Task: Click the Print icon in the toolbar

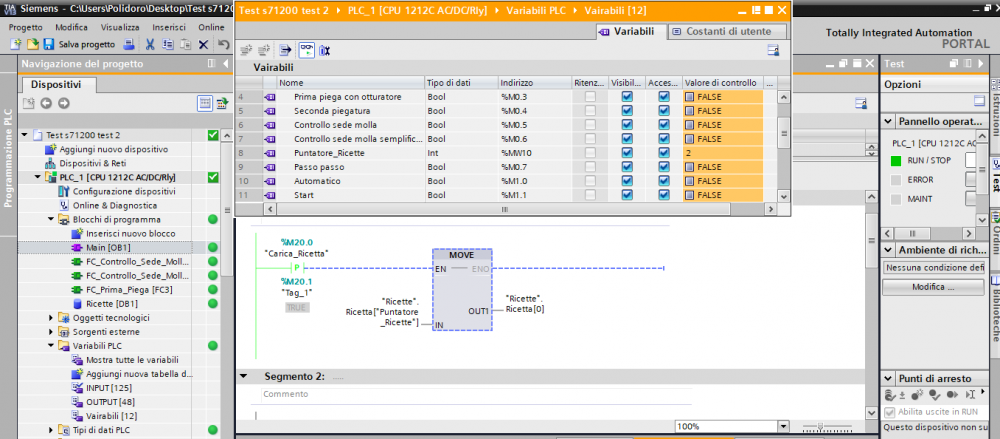Action: 129,44
